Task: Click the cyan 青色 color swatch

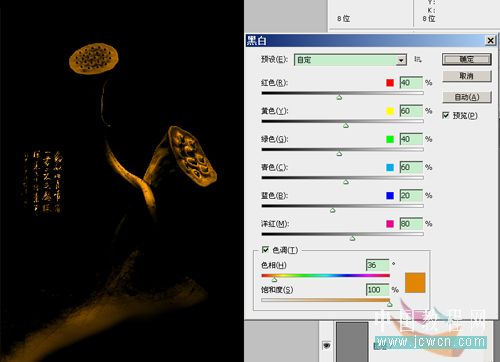Action: pos(390,167)
